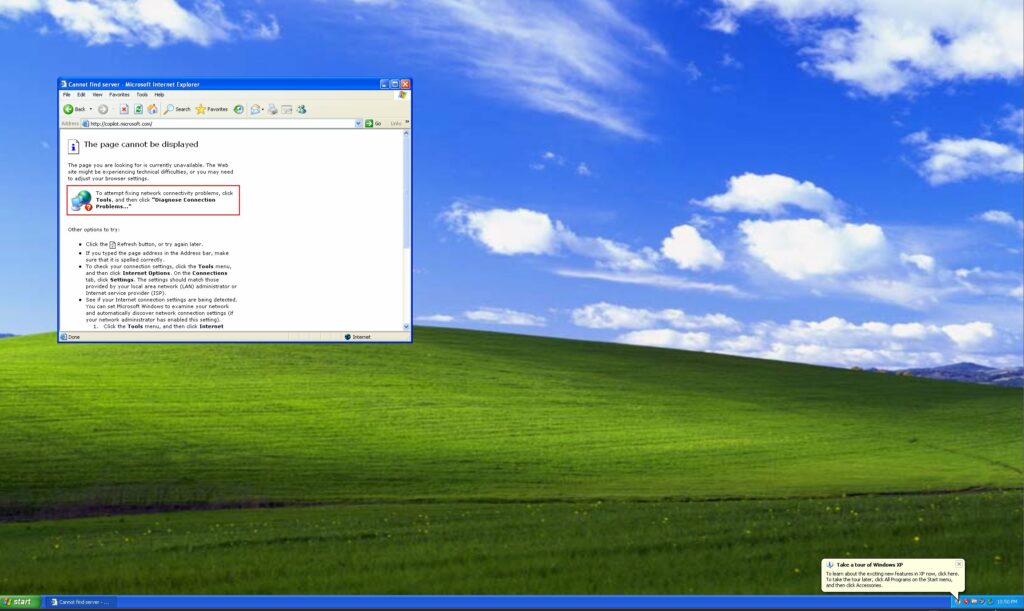This screenshot has height=611, width=1024.
Task: Close the Take a tour of Windows XP balloon
Action: click(958, 564)
